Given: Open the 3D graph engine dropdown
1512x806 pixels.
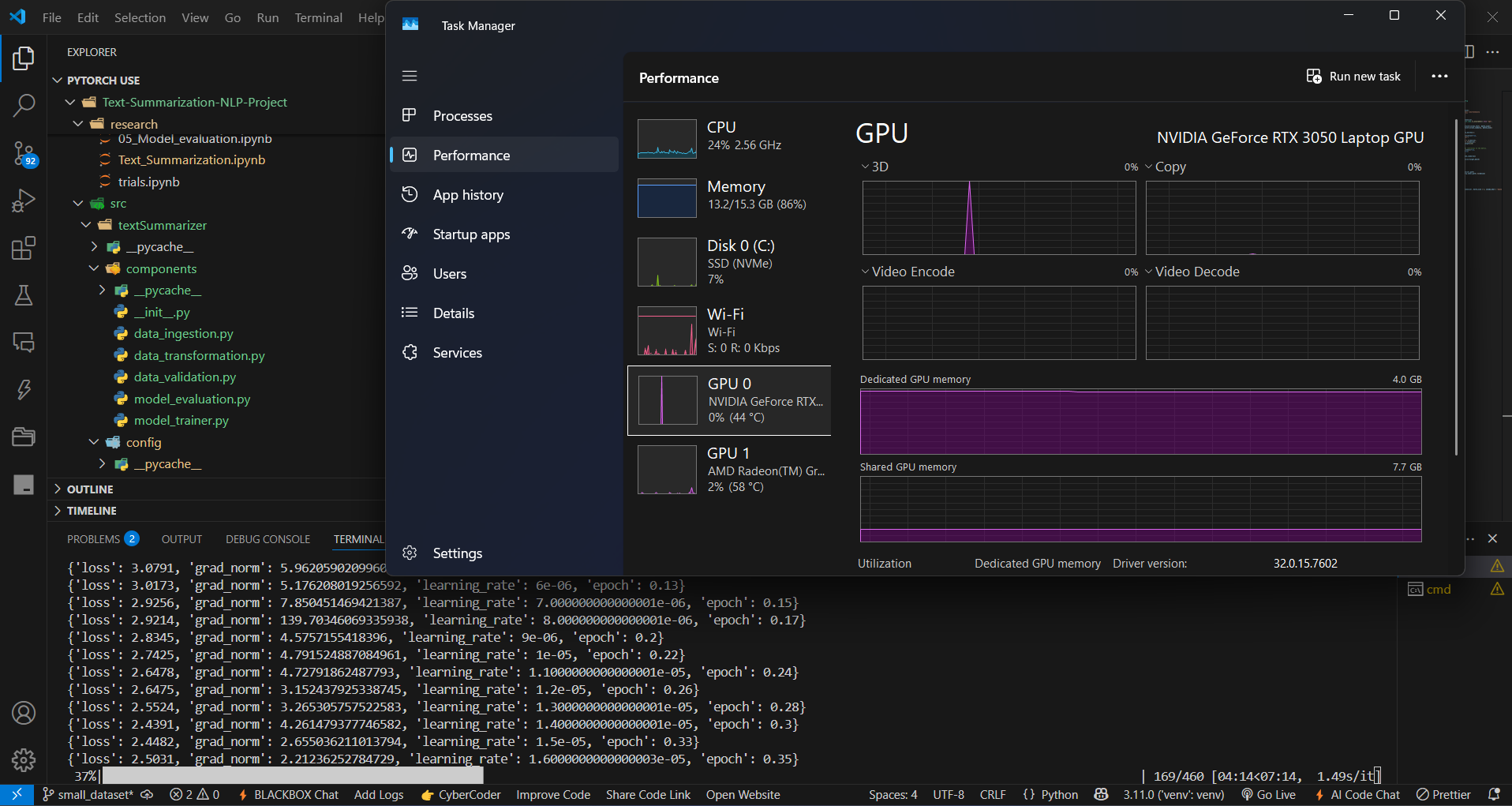Looking at the screenshot, I should 874,167.
